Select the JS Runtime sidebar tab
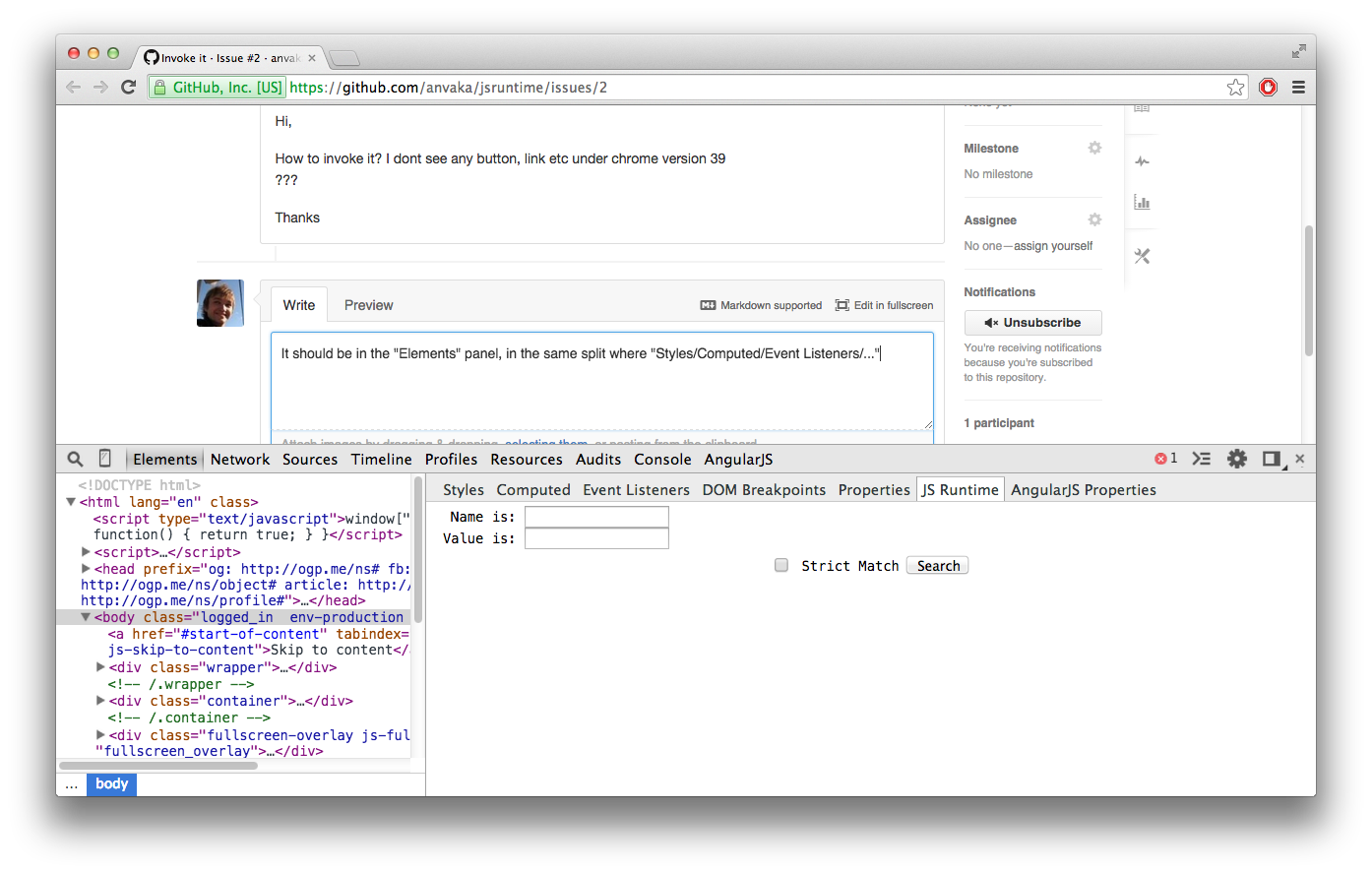 click(x=960, y=490)
